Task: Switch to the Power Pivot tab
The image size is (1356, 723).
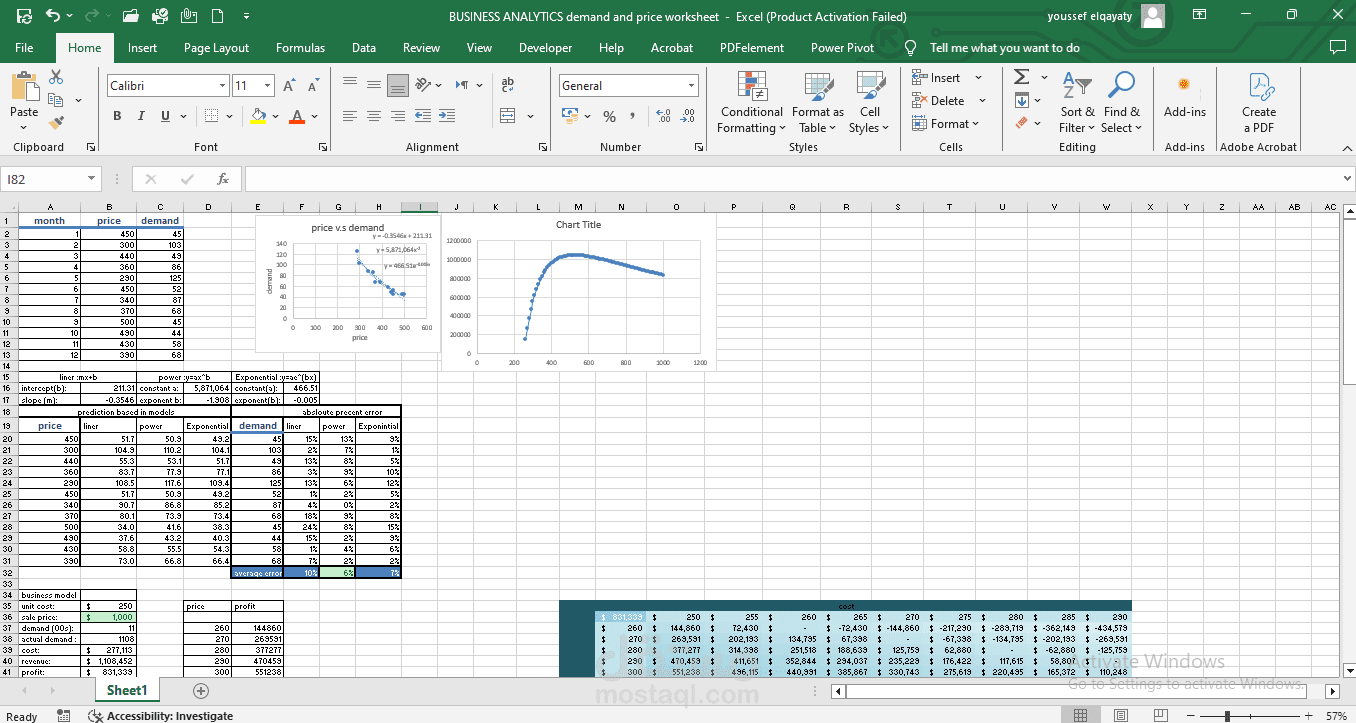Action: [842, 47]
